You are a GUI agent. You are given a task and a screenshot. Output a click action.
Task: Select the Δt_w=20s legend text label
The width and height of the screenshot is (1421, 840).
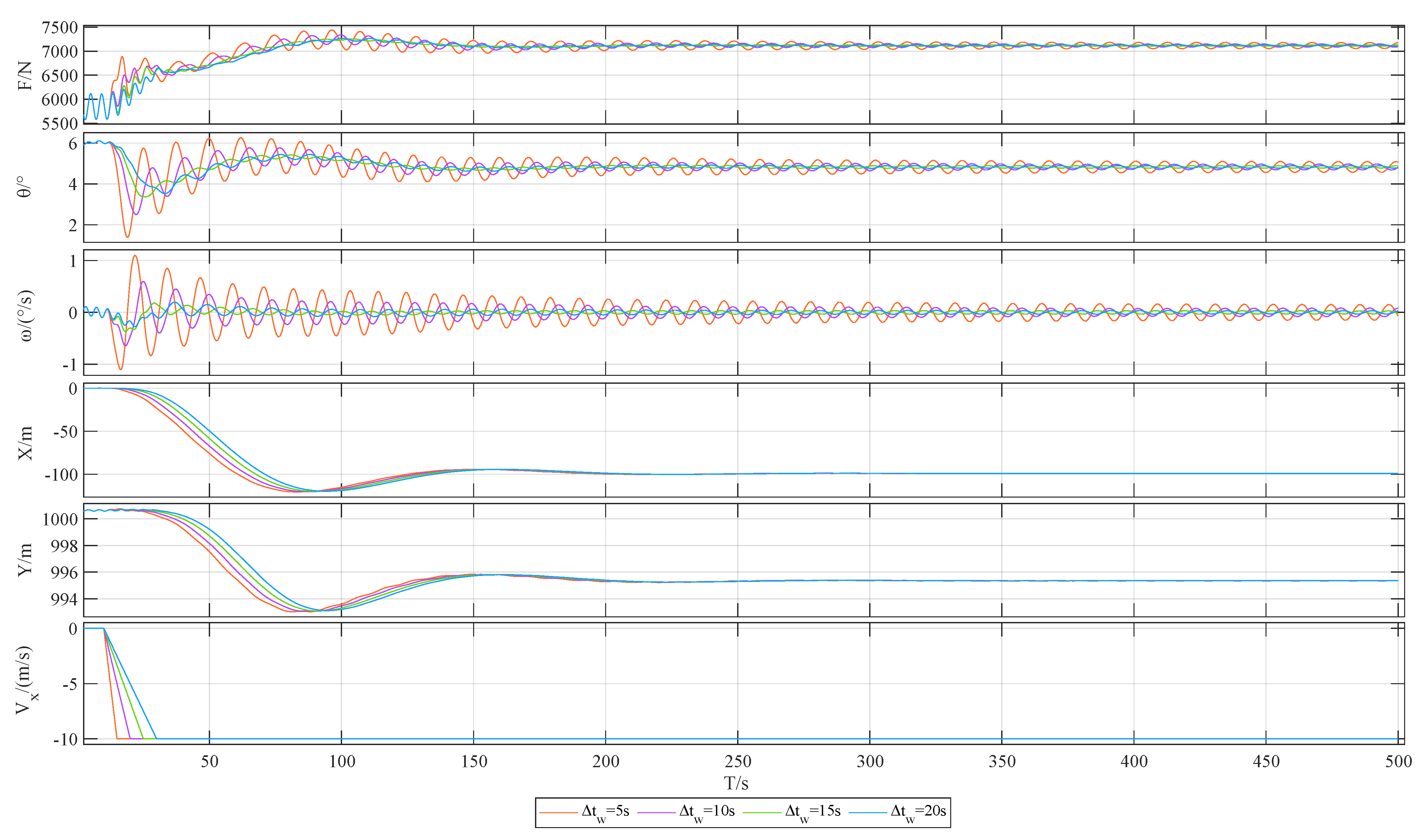(918, 812)
